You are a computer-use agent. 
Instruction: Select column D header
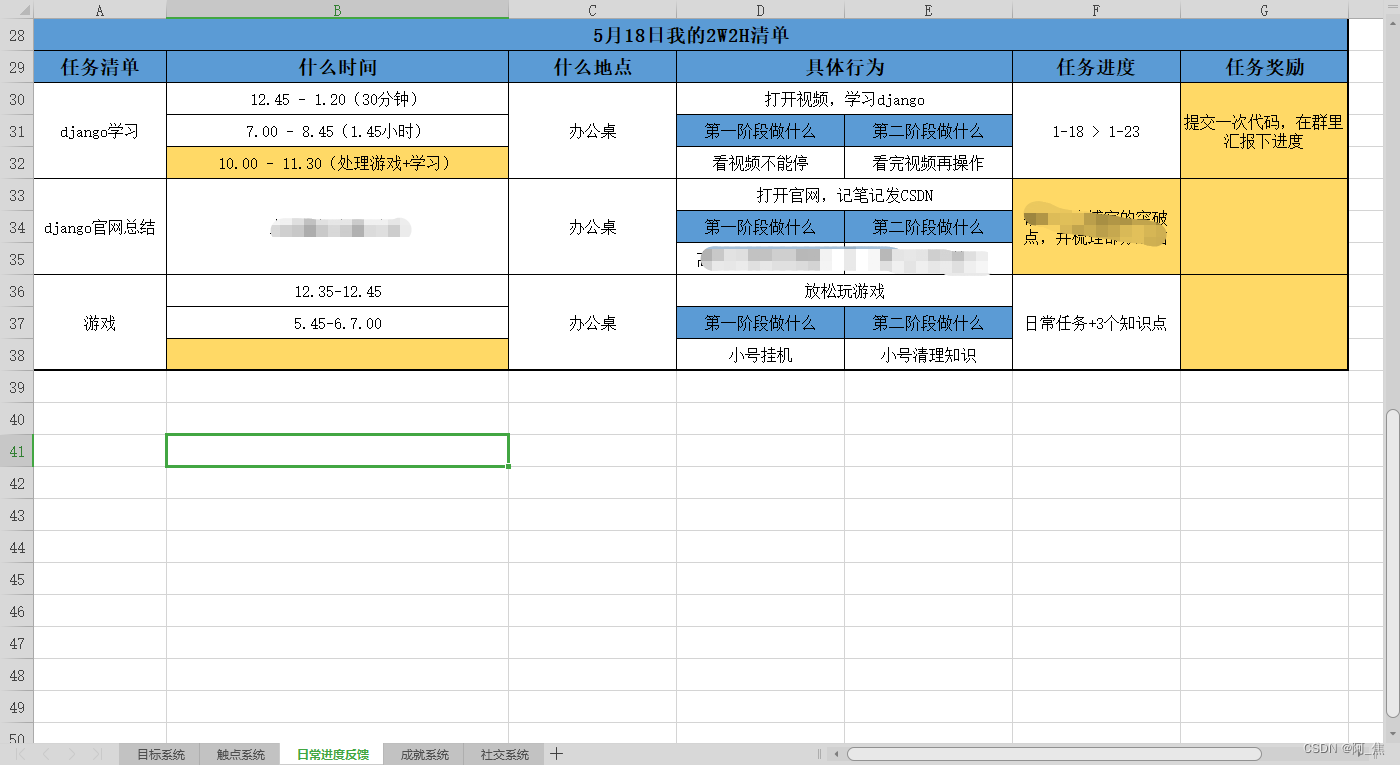[760, 10]
